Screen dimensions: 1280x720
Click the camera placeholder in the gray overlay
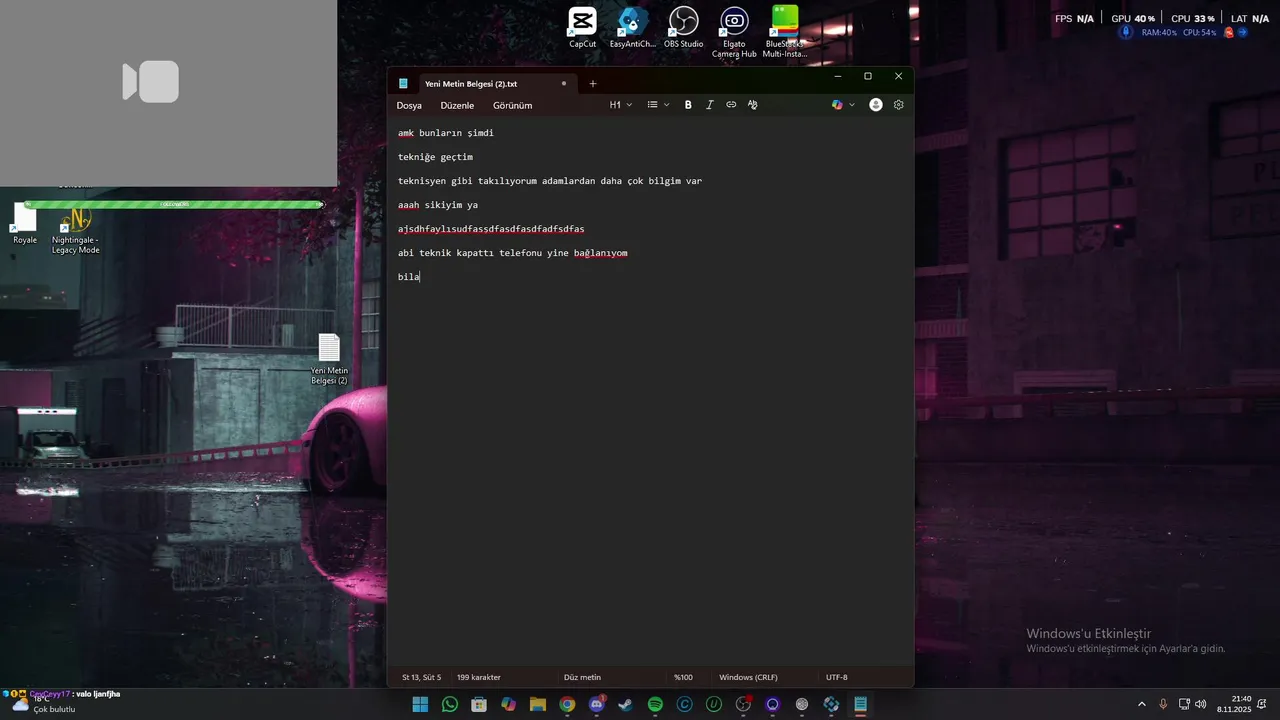point(151,82)
